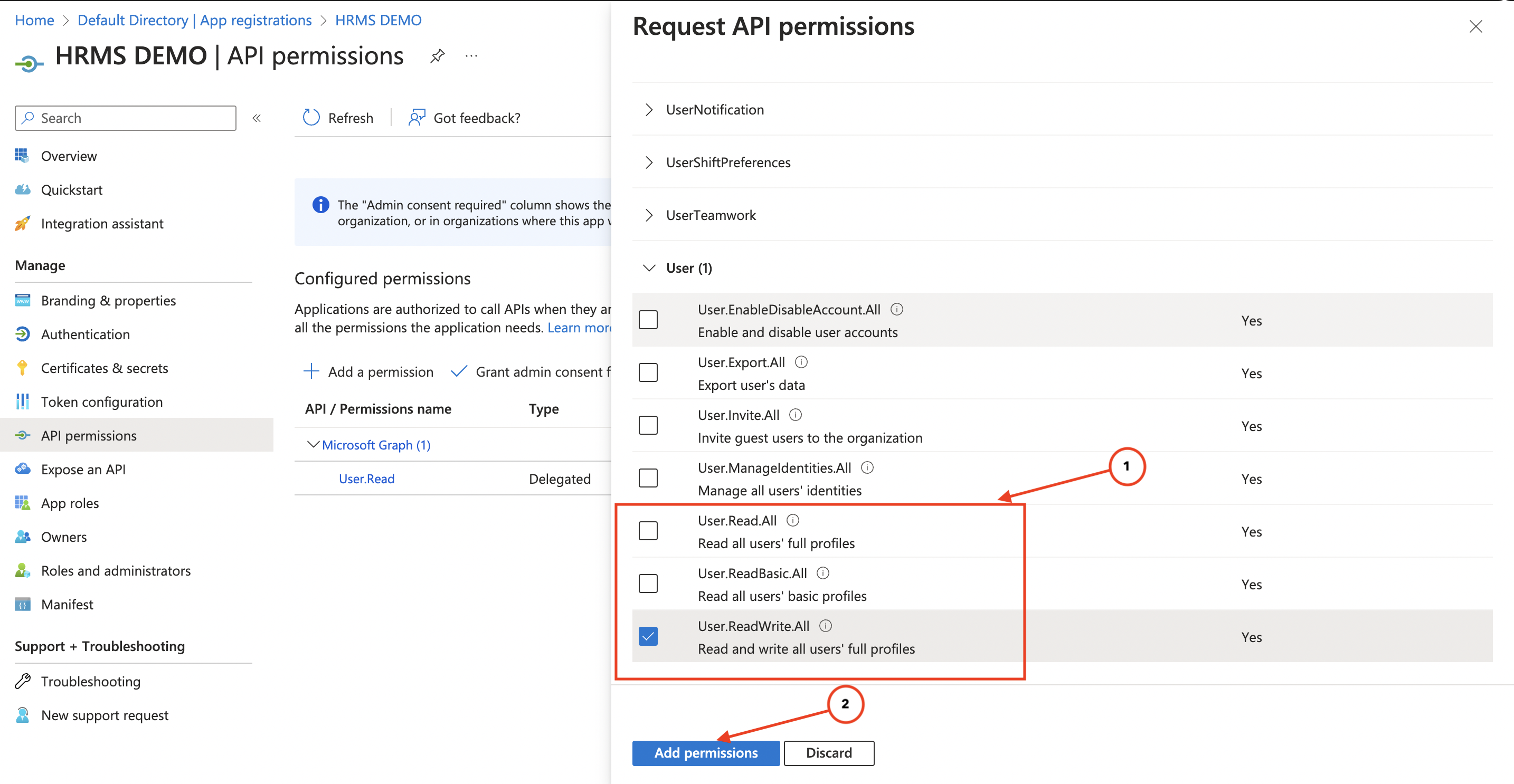Click the Refresh icon in toolbar
Screen dimensions: 1514x784
(x=311, y=118)
